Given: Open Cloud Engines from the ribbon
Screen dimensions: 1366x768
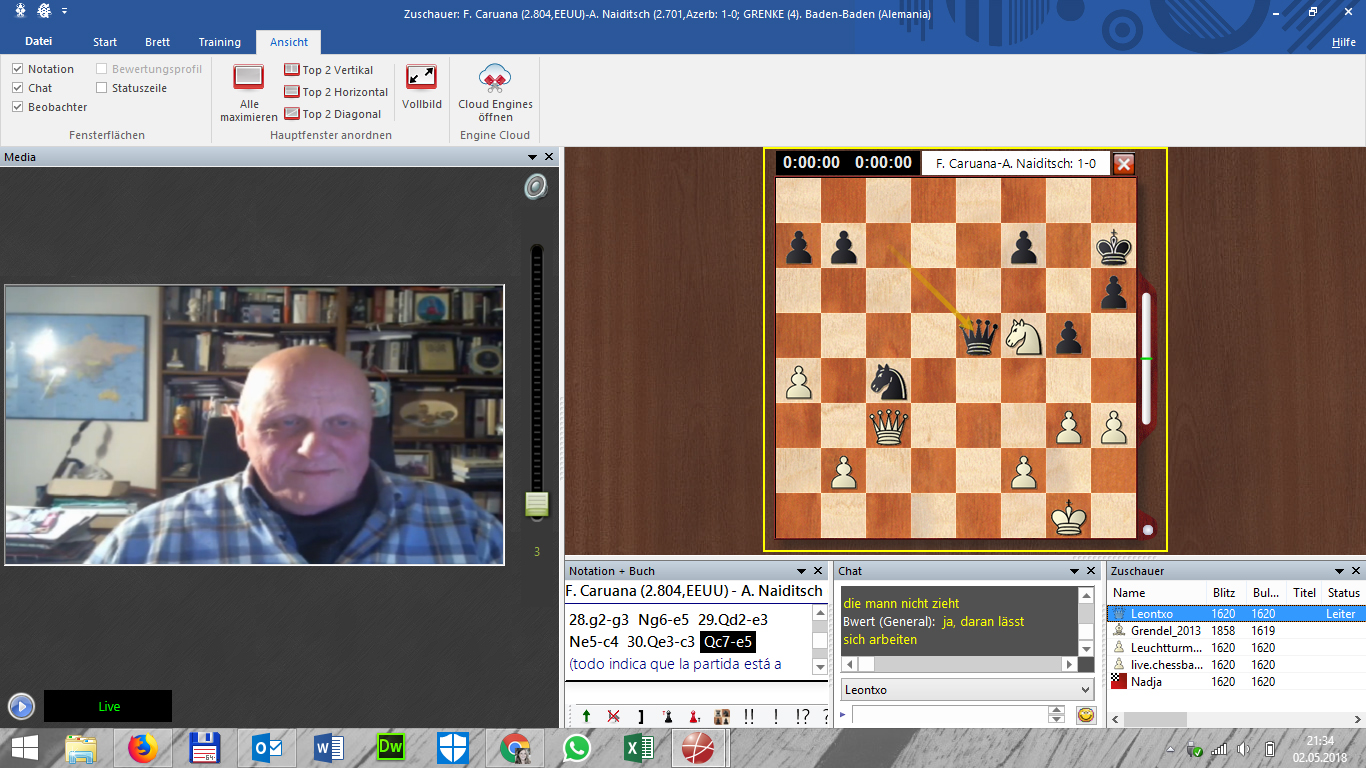Looking at the screenshot, I should click(x=495, y=78).
